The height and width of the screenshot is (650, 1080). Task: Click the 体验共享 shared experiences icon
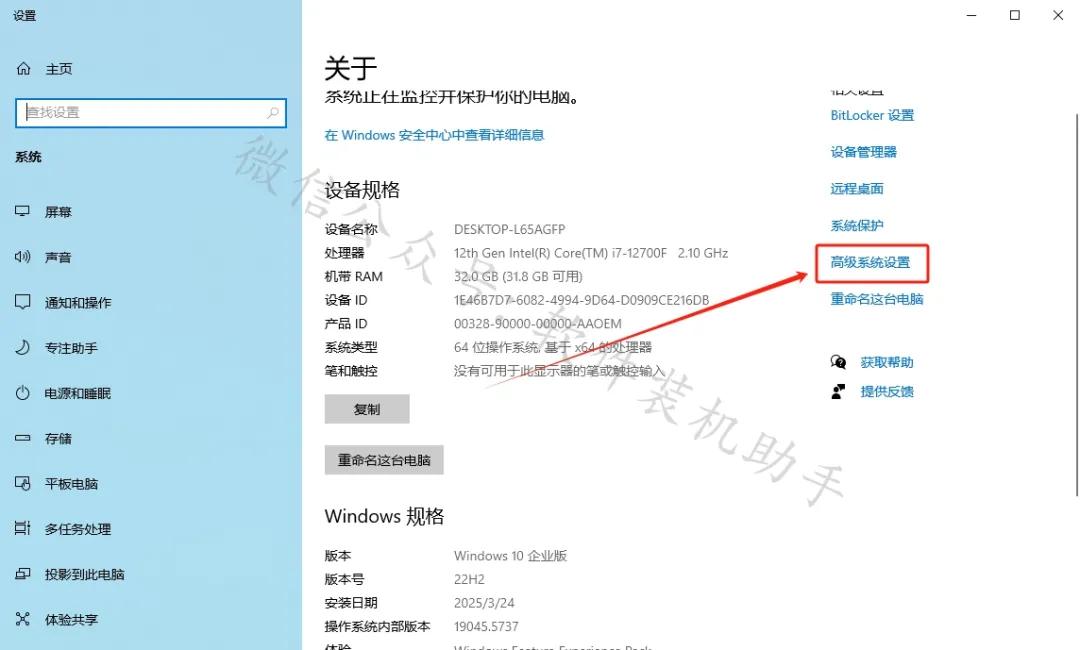click(x=23, y=619)
